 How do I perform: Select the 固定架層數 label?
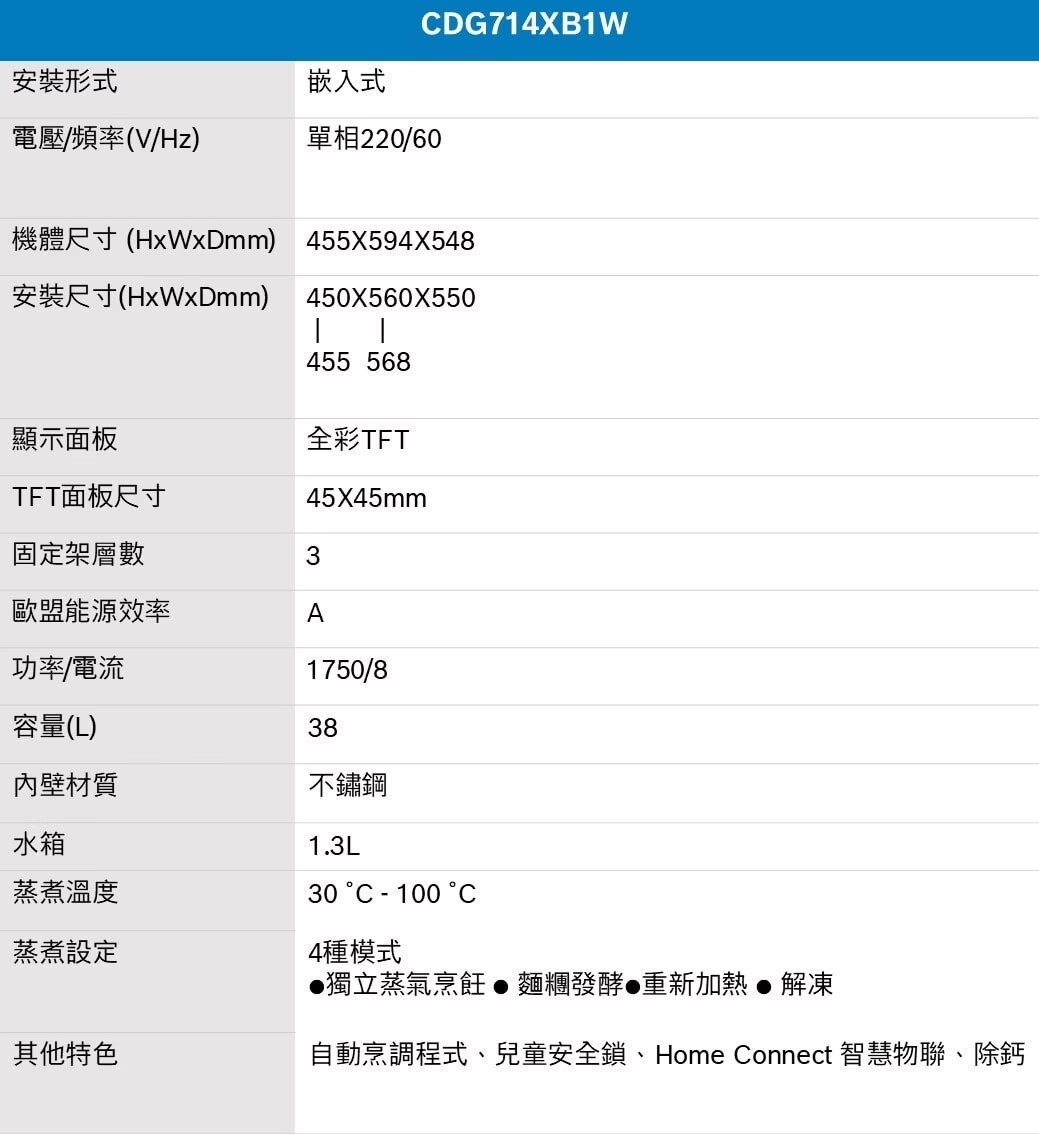(79, 554)
